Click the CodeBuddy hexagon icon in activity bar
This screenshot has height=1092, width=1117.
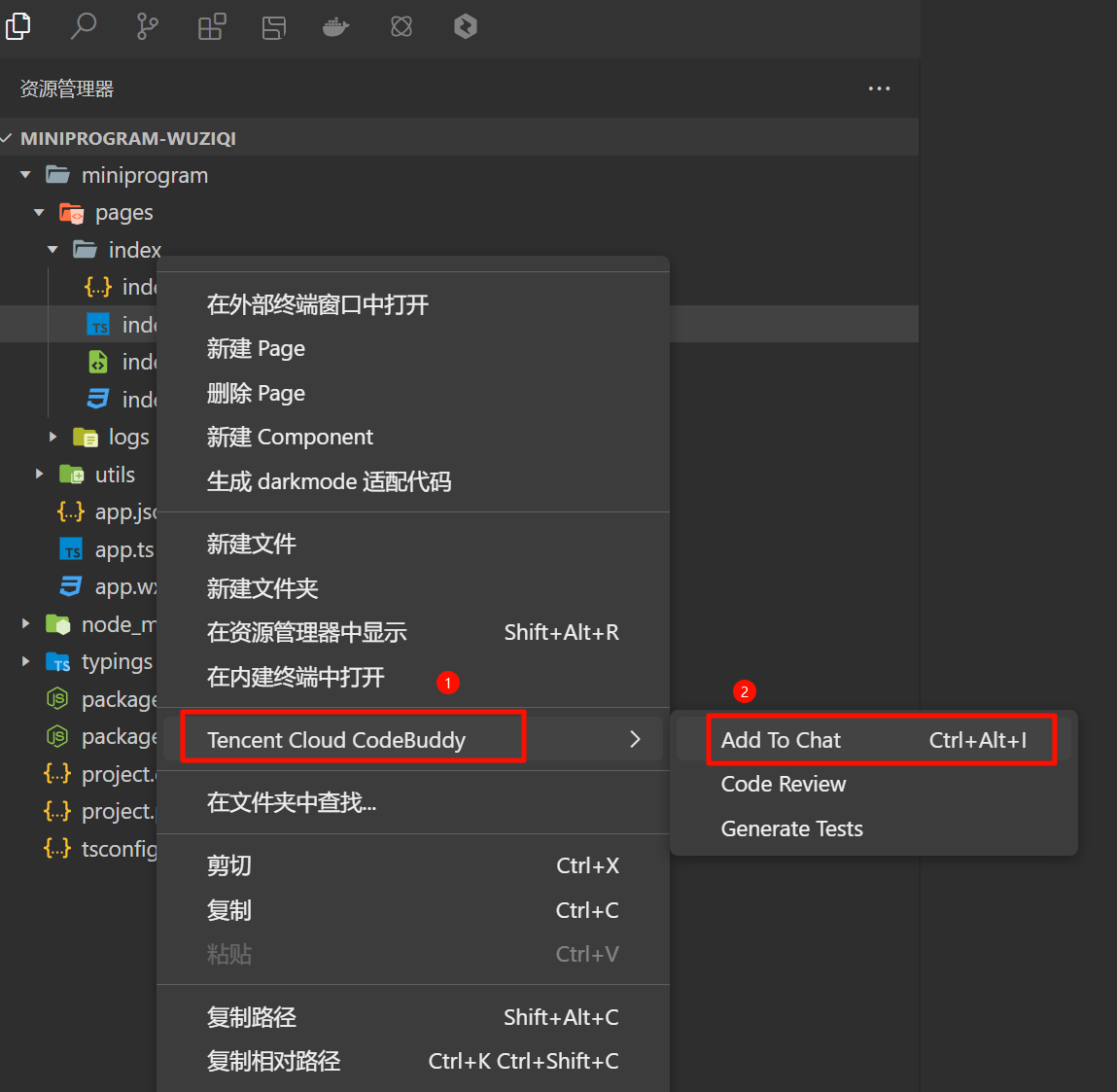pos(466,26)
